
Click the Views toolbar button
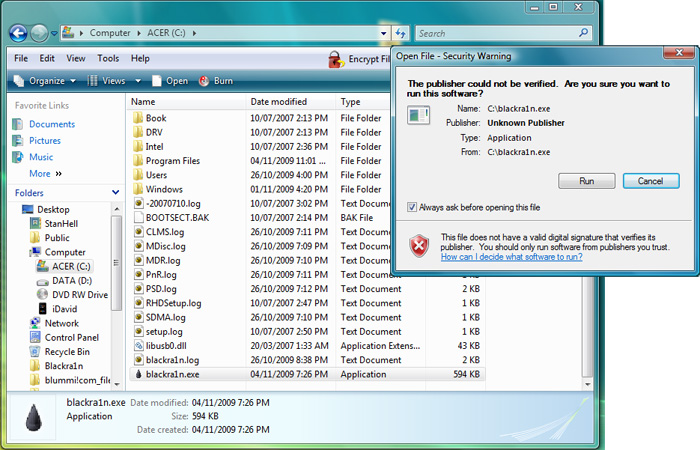[x=106, y=81]
